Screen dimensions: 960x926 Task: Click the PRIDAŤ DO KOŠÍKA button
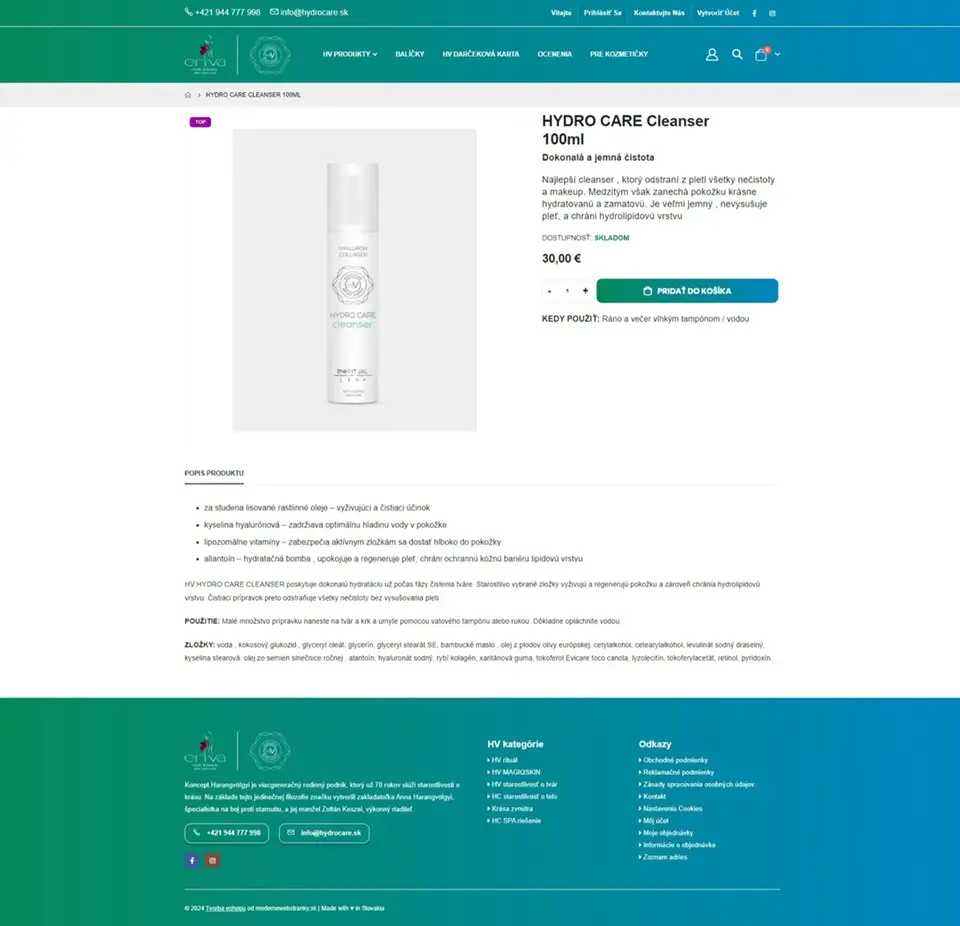[x=687, y=291]
